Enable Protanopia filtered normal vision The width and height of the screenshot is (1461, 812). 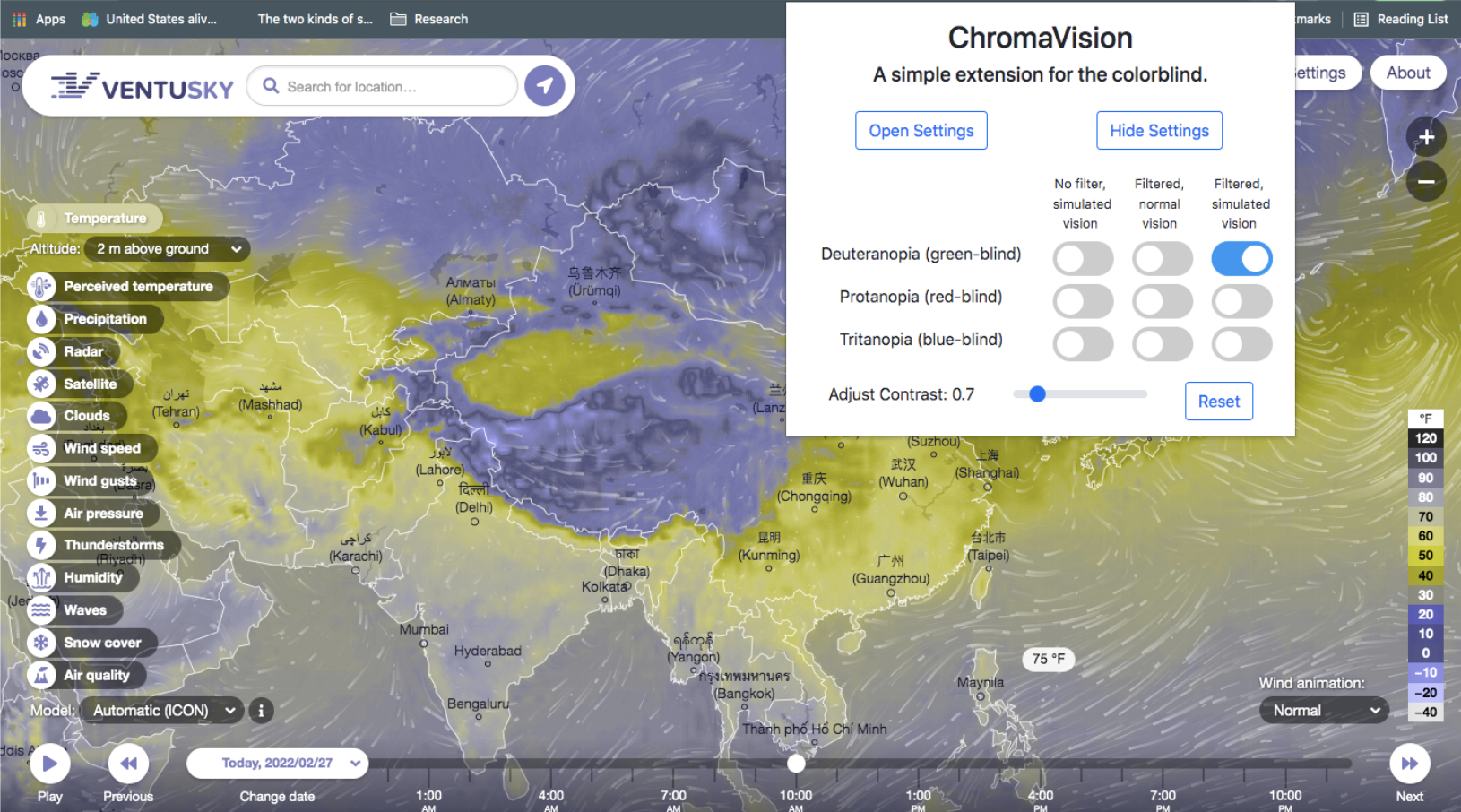(x=1163, y=301)
